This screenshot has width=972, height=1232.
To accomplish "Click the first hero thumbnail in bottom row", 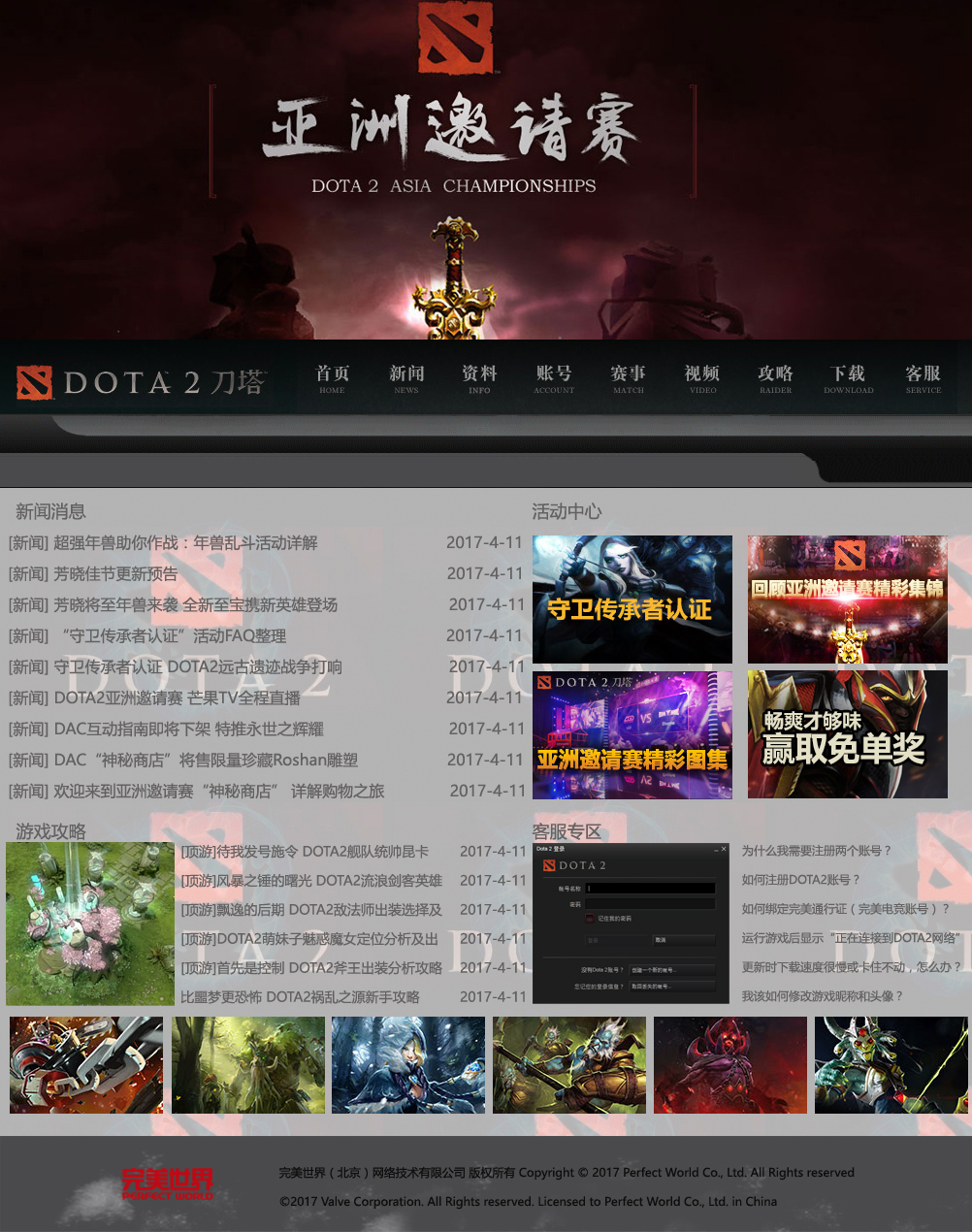I will point(86,1064).
